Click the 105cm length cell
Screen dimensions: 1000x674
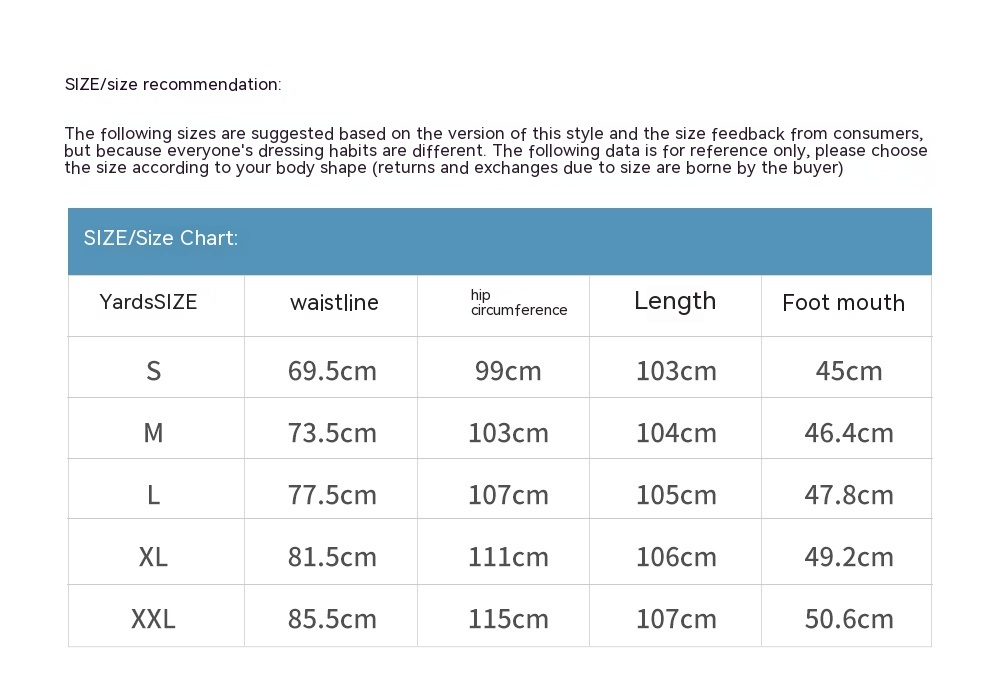[676, 495]
